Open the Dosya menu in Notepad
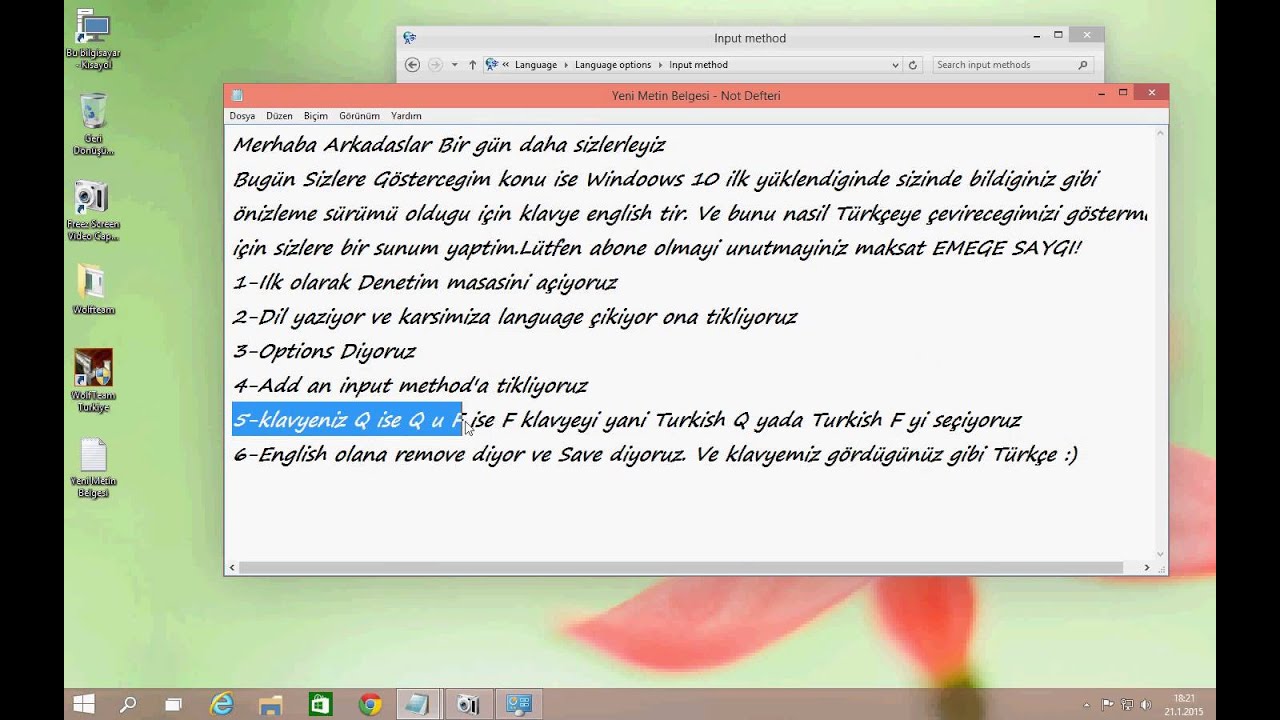 (242, 116)
